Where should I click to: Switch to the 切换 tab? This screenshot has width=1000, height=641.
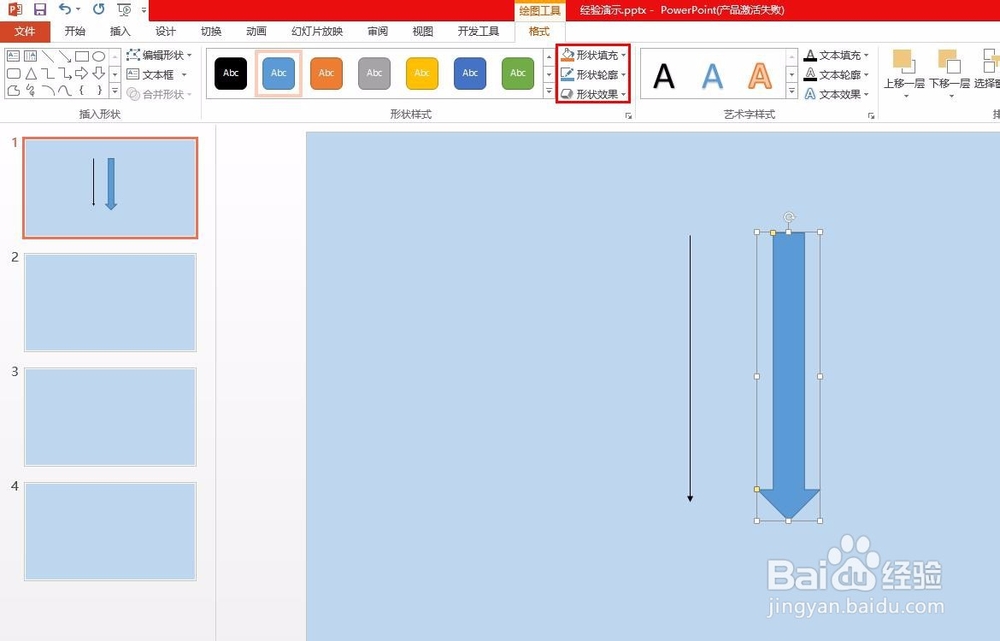click(211, 31)
